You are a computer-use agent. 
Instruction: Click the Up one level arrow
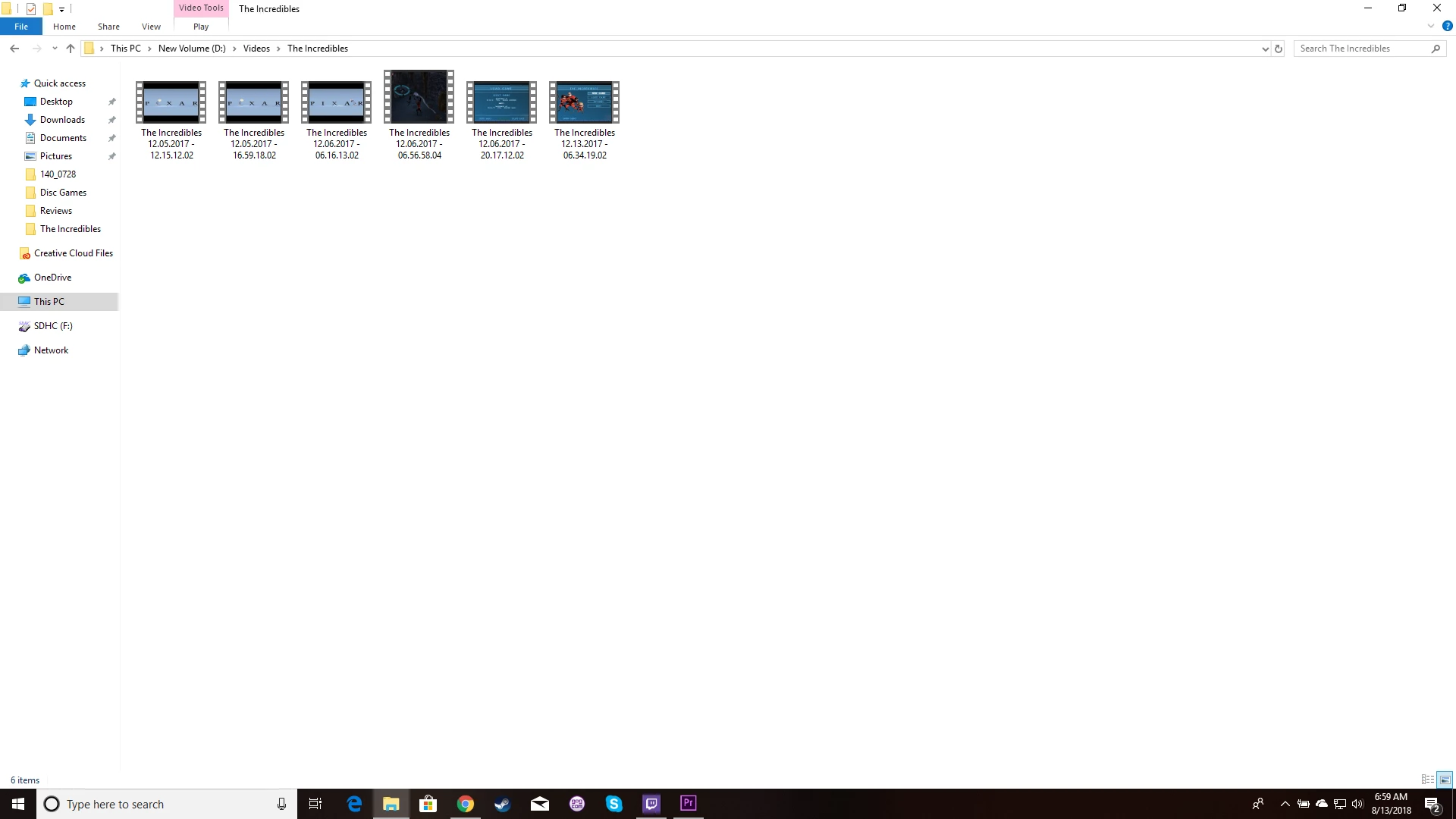(x=71, y=49)
